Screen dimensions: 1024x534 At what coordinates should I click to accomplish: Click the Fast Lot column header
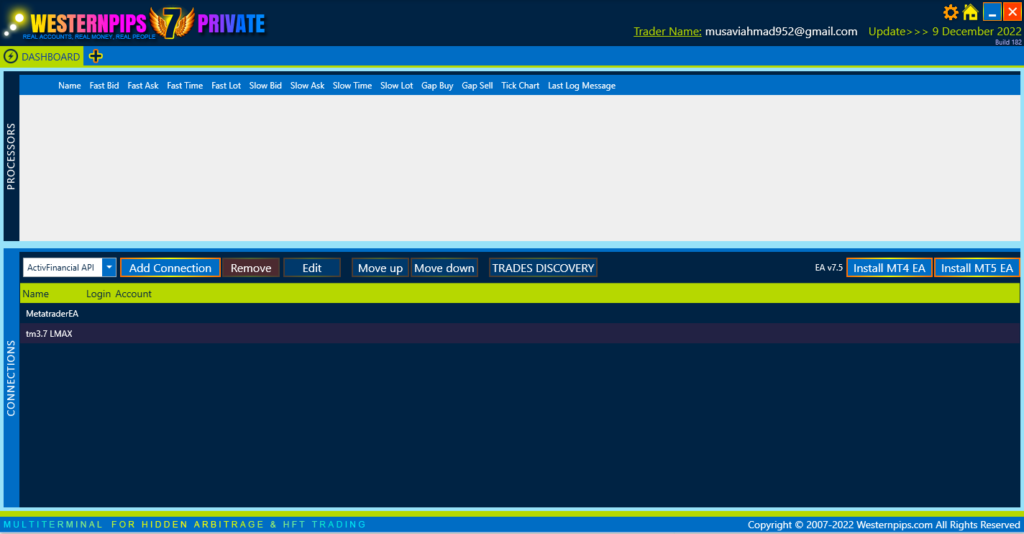(226, 86)
